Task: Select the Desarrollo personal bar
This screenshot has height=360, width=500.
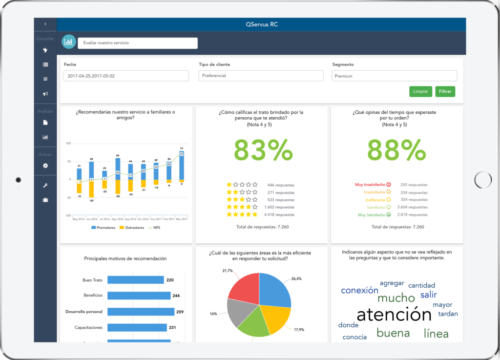Action: [141, 312]
